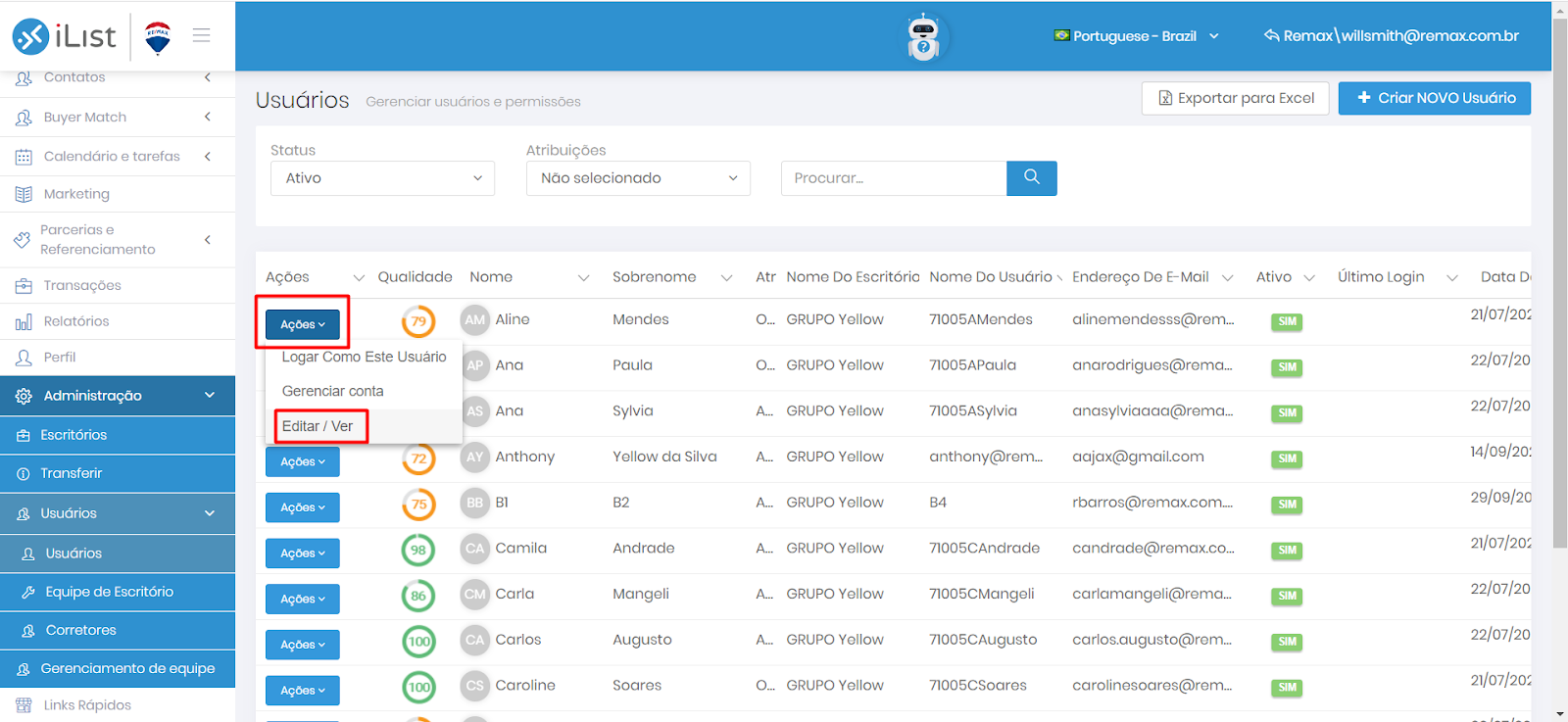Image resolution: width=1568 pixels, height=722 pixels.
Task: Click the Qualidade column header
Action: pos(416,277)
